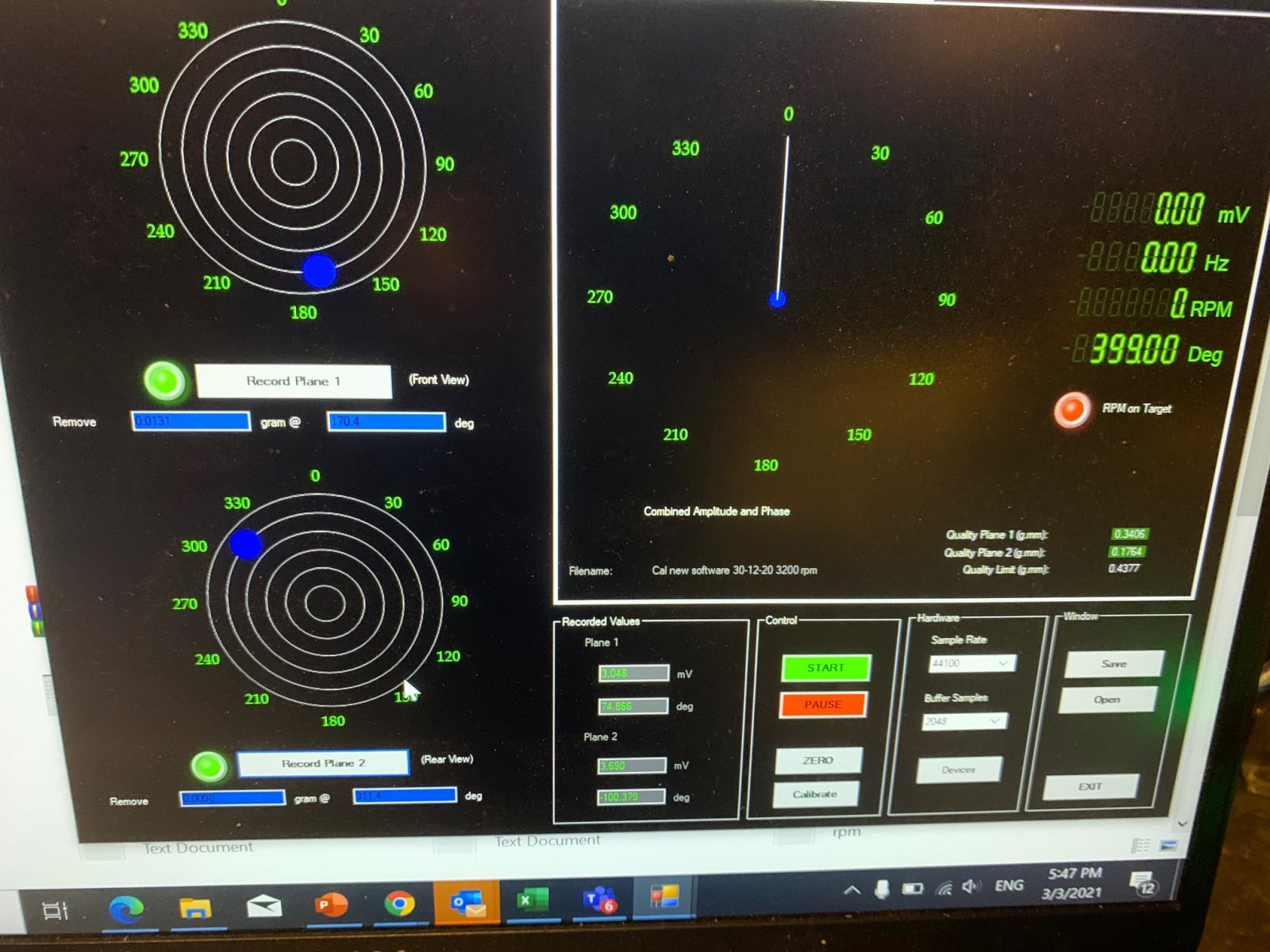
Task: Click the filename 'Cal new software 30-12-20 3200 rpm'
Action: [734, 570]
